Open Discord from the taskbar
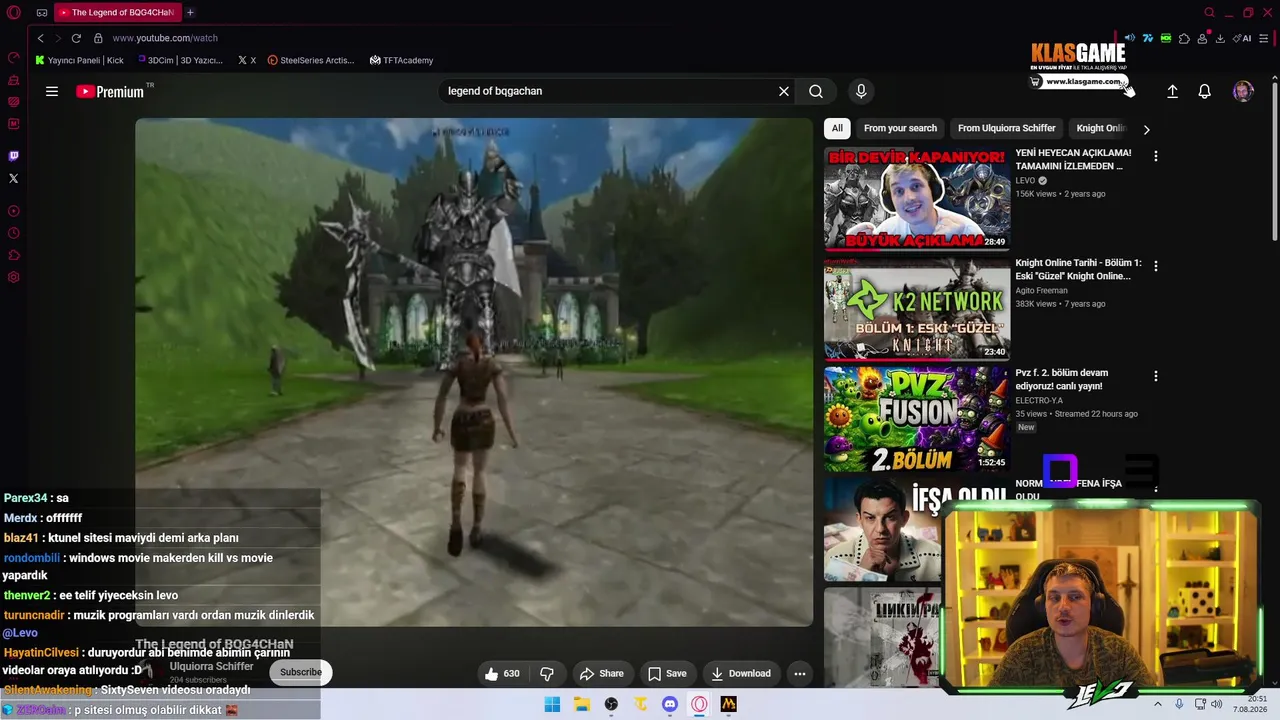This screenshot has width=1280, height=720. pyautogui.click(x=670, y=704)
